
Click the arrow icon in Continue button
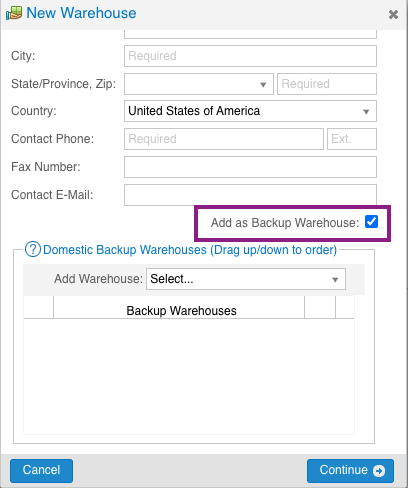pos(379,471)
